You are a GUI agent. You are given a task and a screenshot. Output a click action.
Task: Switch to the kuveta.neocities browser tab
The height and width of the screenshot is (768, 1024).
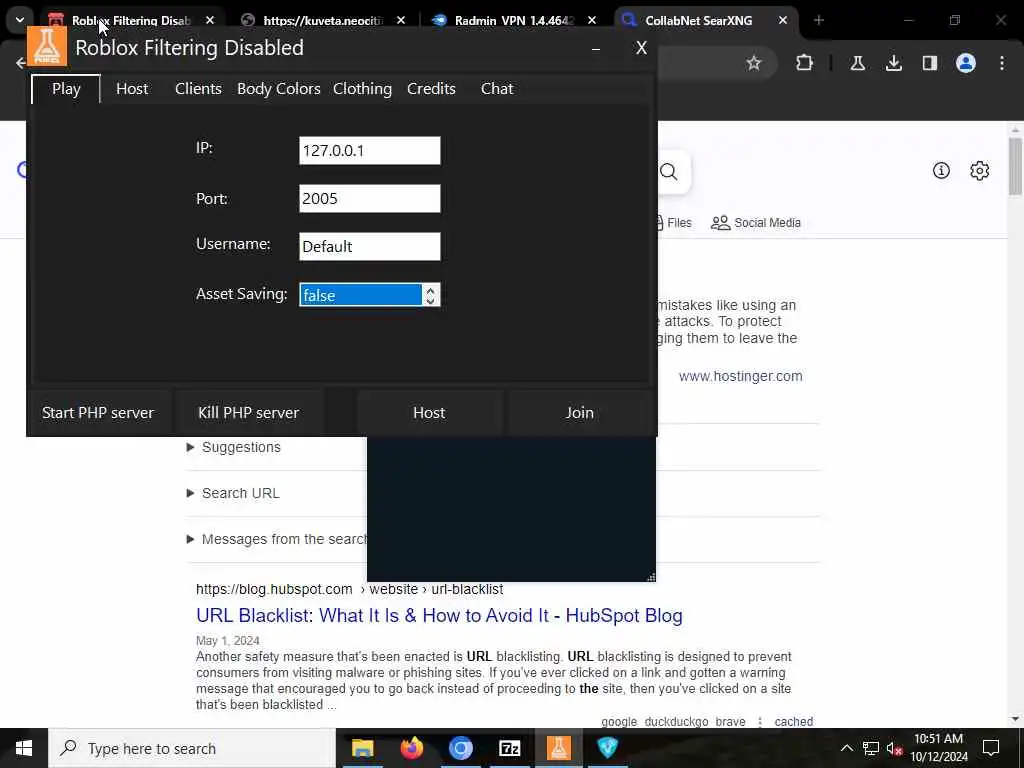(x=323, y=20)
